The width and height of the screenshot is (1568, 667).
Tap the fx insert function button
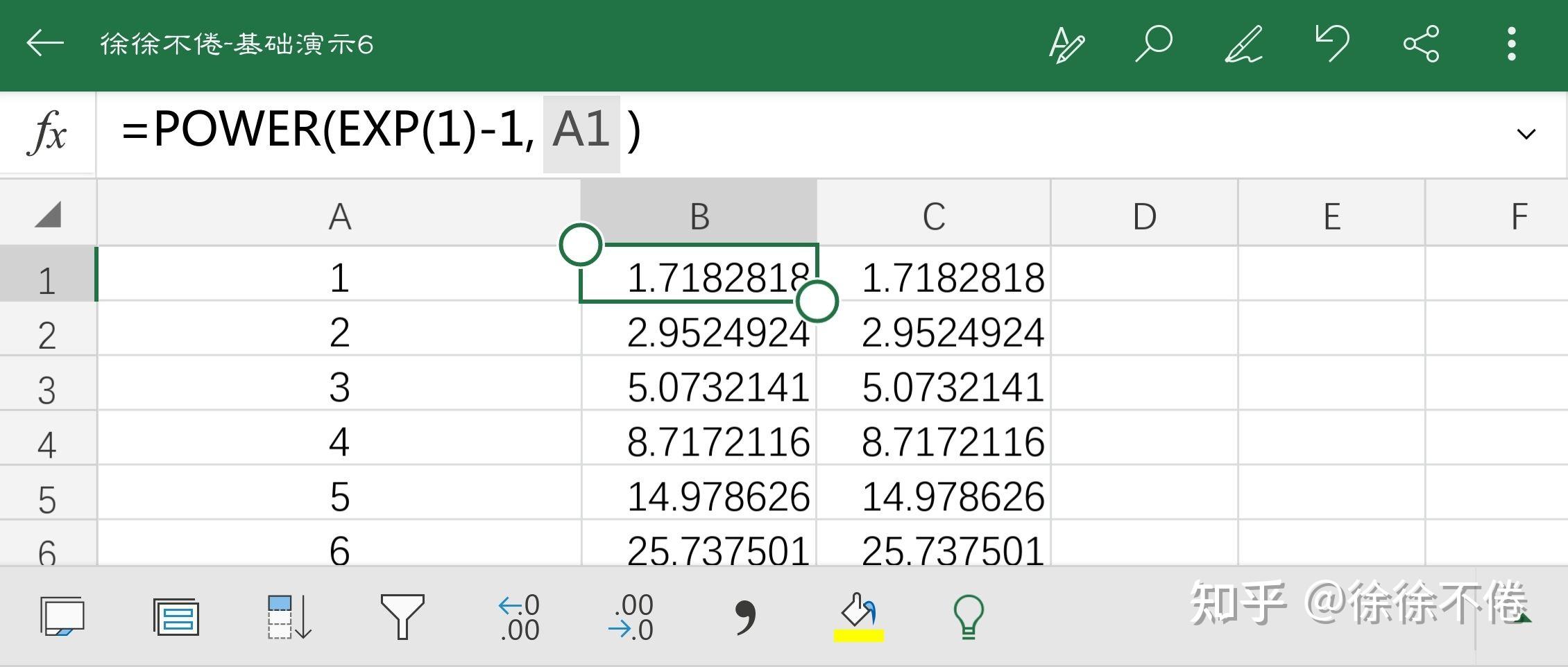pos(48,132)
